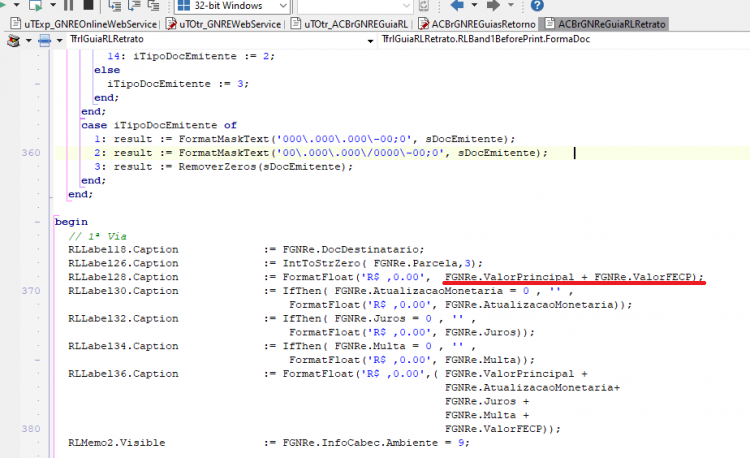Navigate back with the blue left arrow
Image resolution: width=750 pixels, height=458 pixels.
point(457,5)
